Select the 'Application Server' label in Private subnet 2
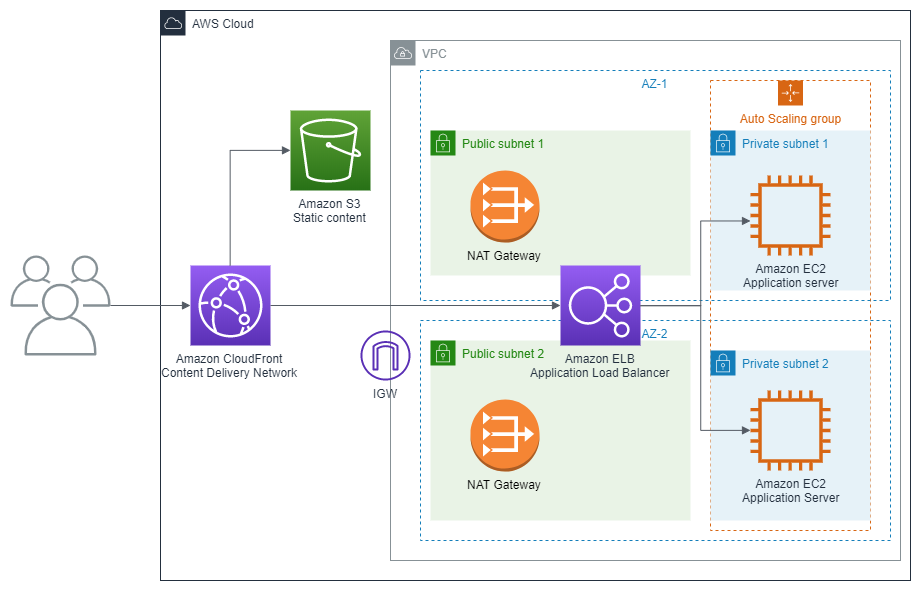 pyautogui.click(x=791, y=498)
